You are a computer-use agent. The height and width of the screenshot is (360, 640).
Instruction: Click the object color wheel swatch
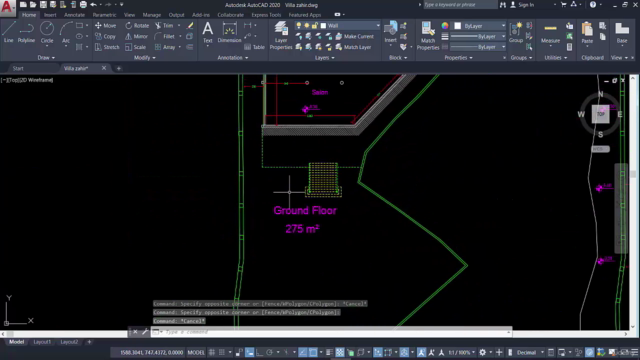[x=445, y=26]
